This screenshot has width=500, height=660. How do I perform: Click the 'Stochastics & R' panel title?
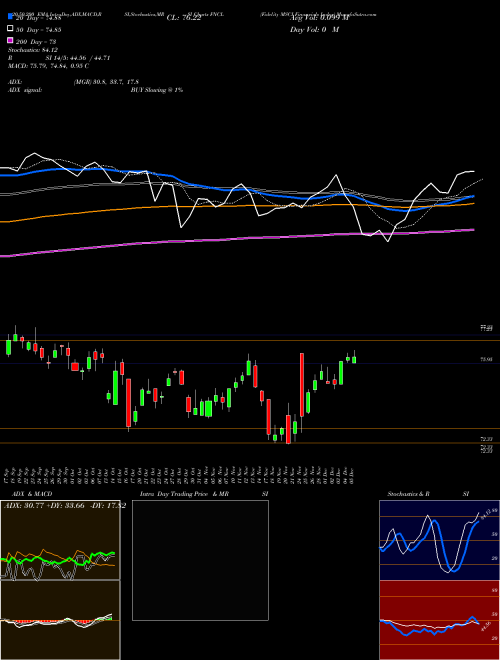(x=409, y=494)
